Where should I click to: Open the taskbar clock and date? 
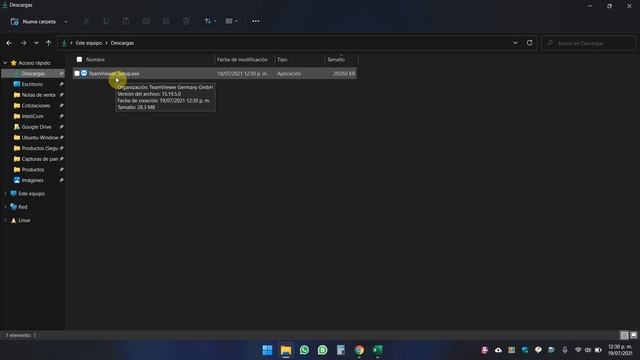tap(620, 350)
